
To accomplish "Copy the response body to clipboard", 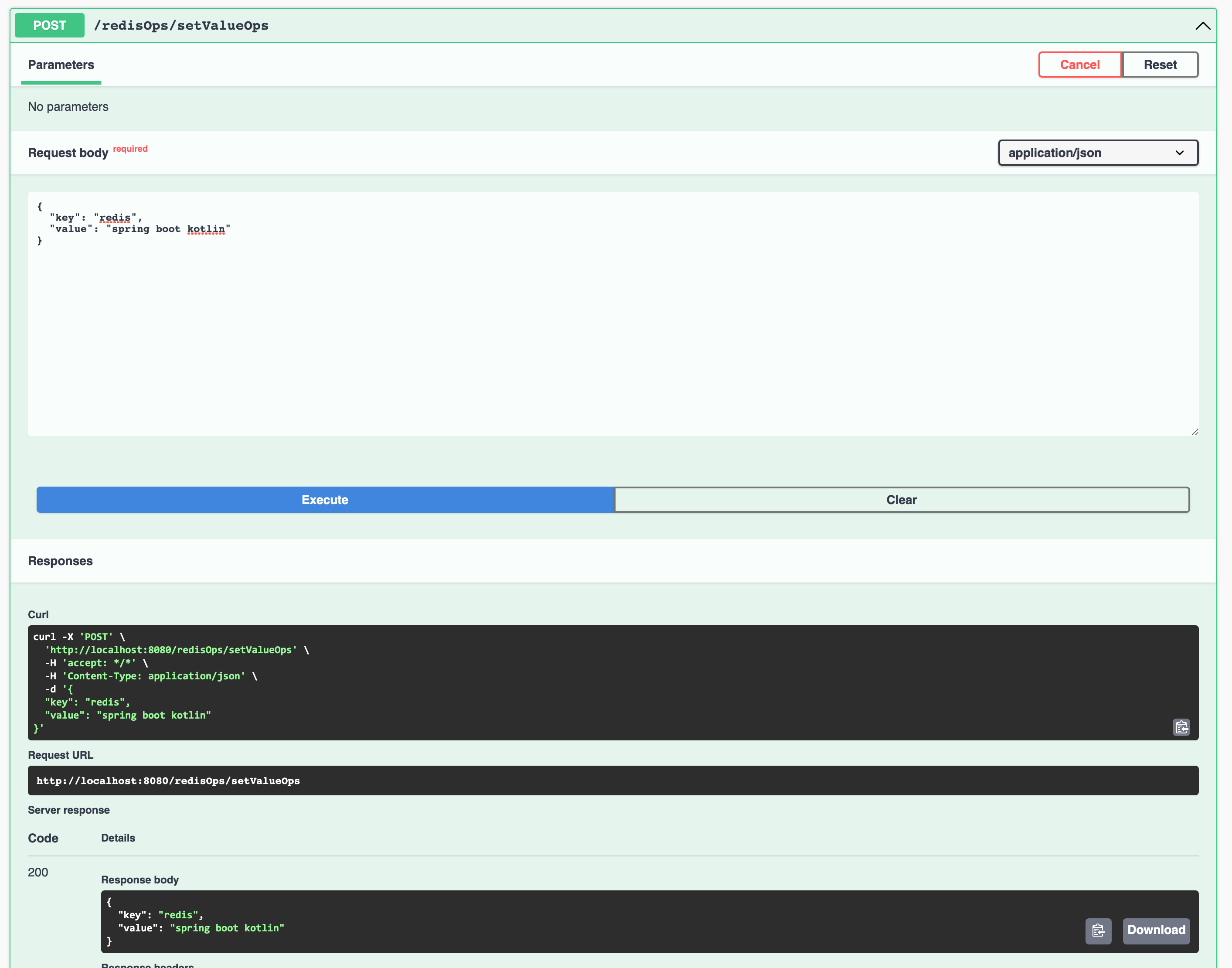I will [x=1098, y=931].
